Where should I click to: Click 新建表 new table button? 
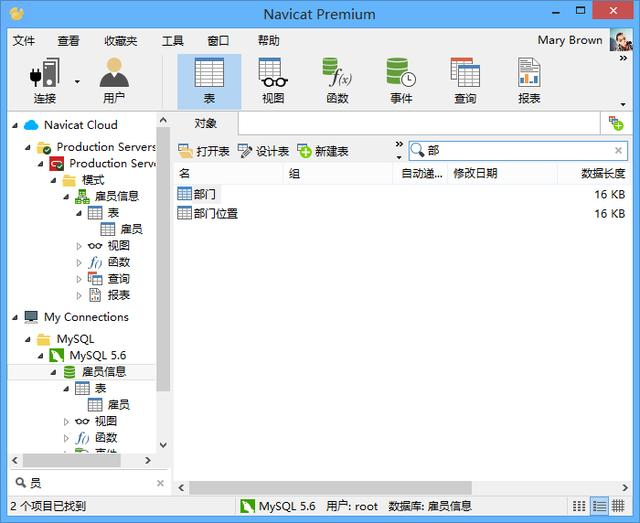(x=323, y=151)
